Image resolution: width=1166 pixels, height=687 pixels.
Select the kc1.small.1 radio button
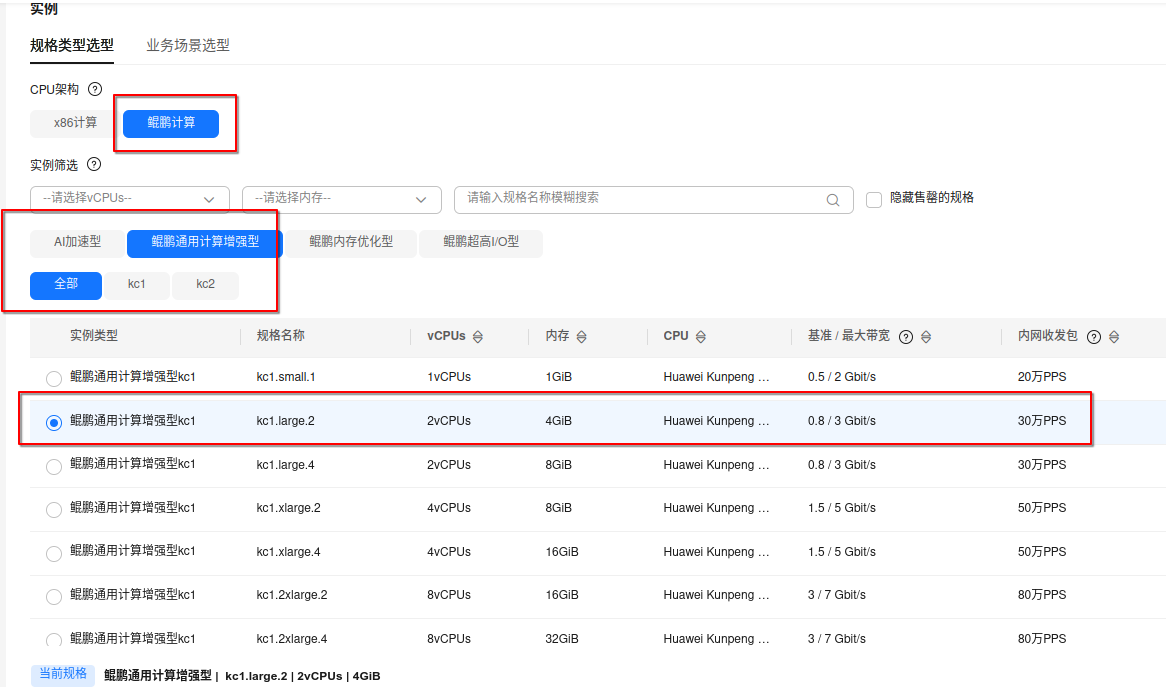54,378
